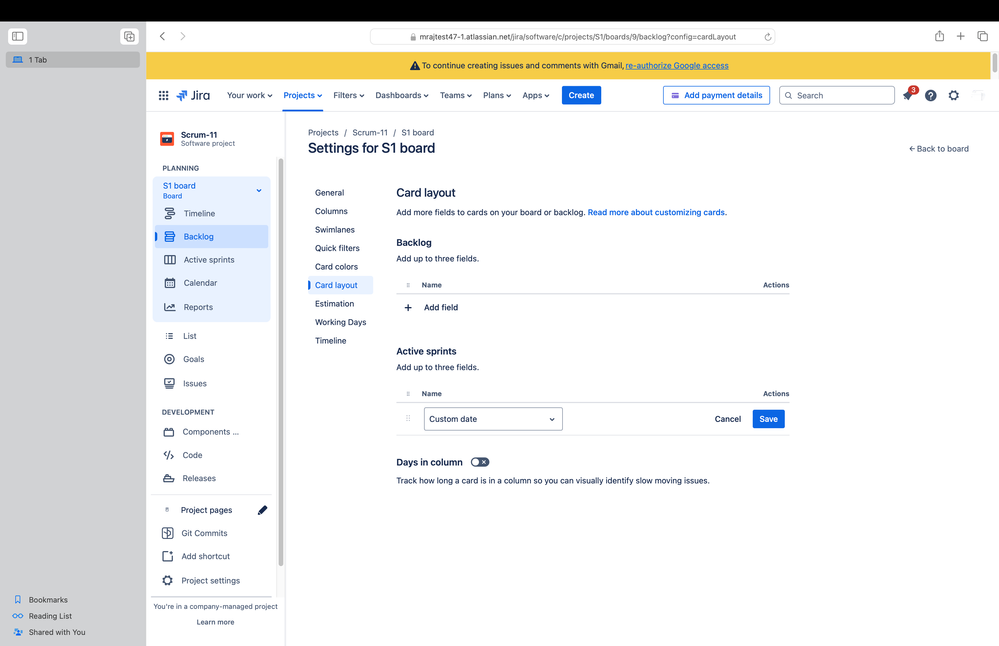This screenshot has height=646, width=999.
Task: Click Back to board link
Action: [x=938, y=149]
